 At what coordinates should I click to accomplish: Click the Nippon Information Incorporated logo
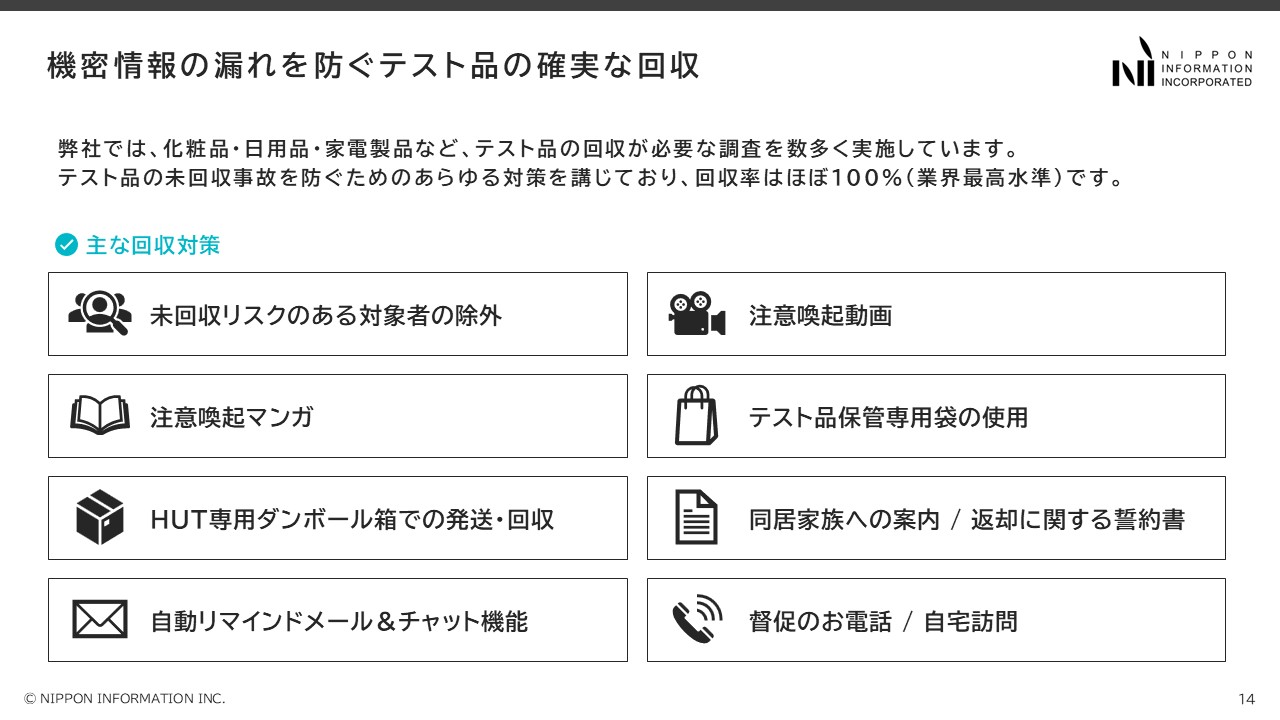1181,65
